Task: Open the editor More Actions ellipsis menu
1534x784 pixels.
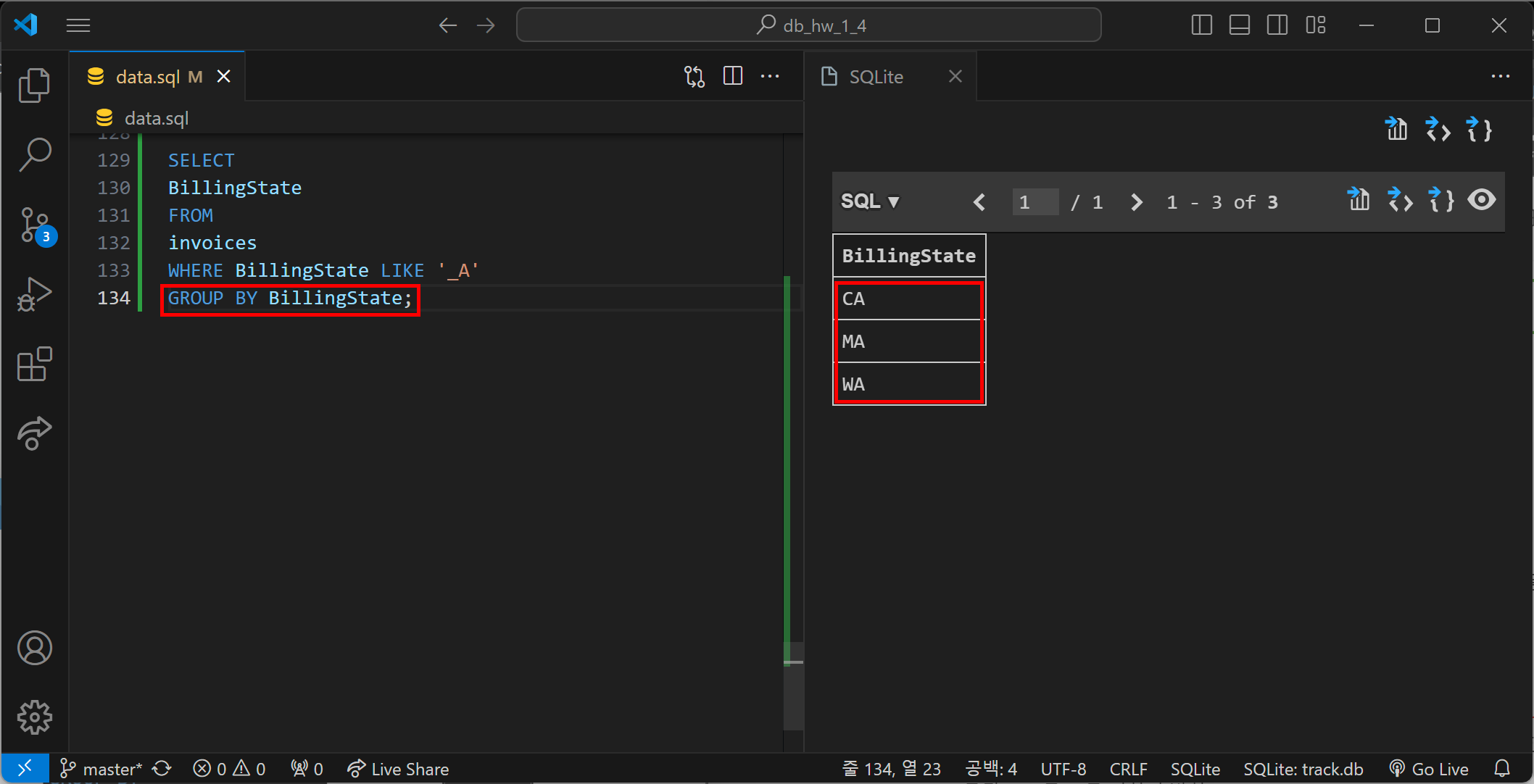Action: tap(770, 76)
